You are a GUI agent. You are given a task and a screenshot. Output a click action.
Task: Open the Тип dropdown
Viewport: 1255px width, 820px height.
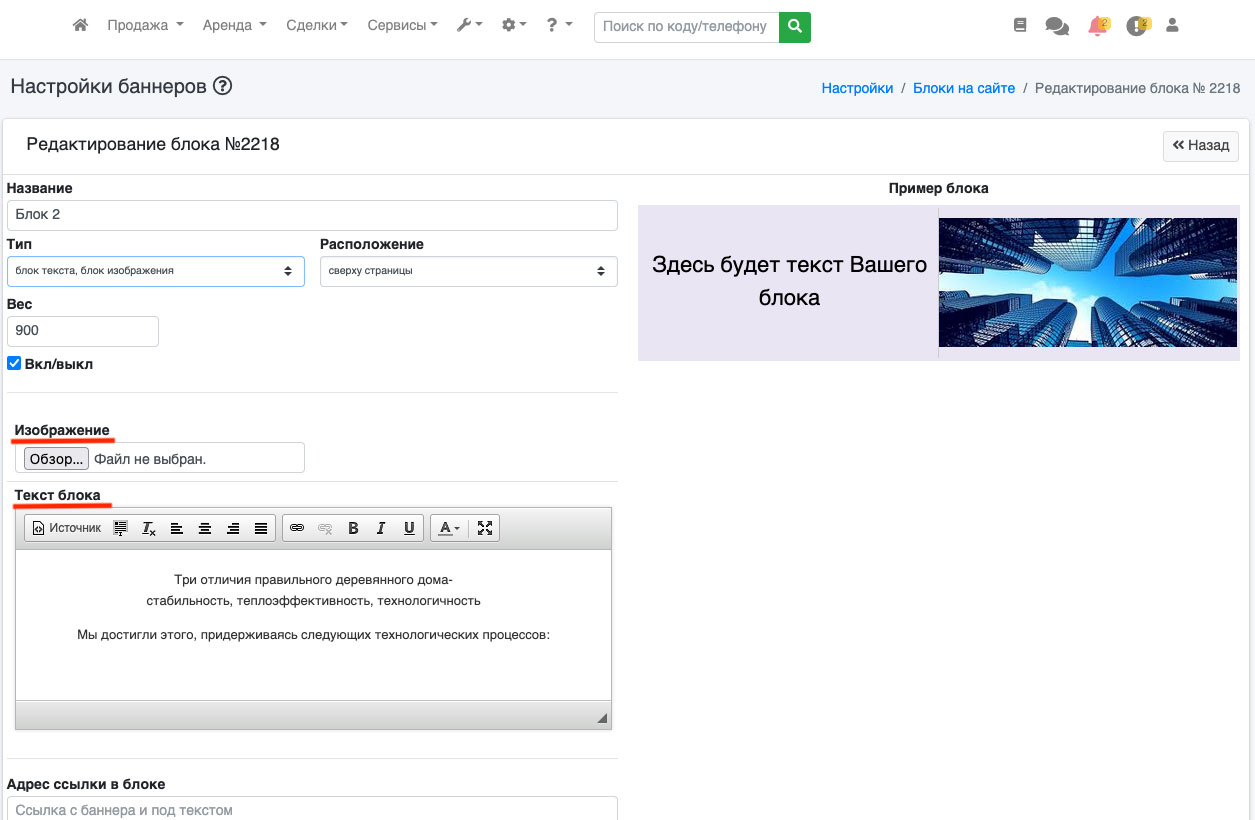tap(155, 271)
